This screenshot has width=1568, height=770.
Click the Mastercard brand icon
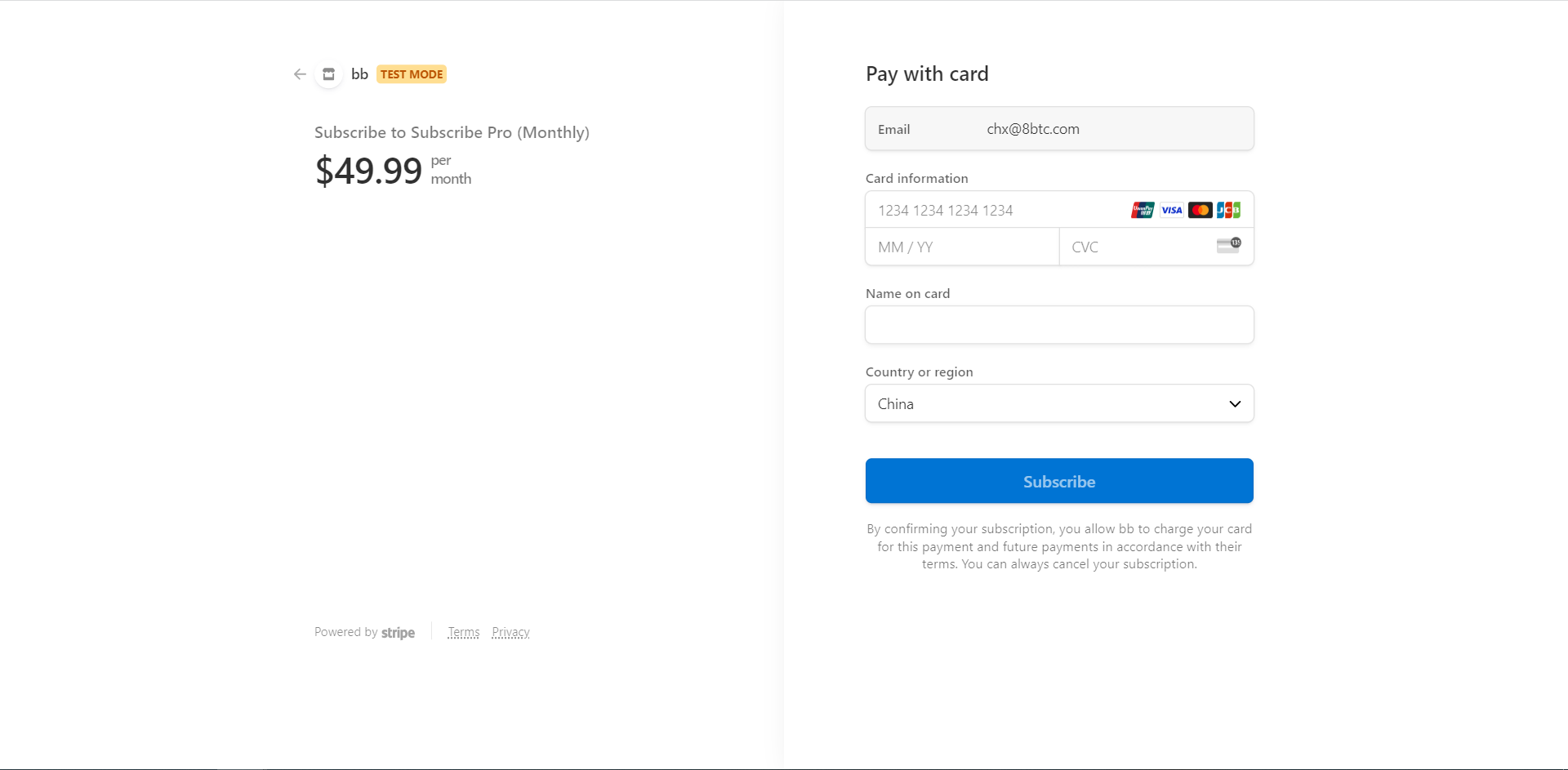pyautogui.click(x=1200, y=211)
